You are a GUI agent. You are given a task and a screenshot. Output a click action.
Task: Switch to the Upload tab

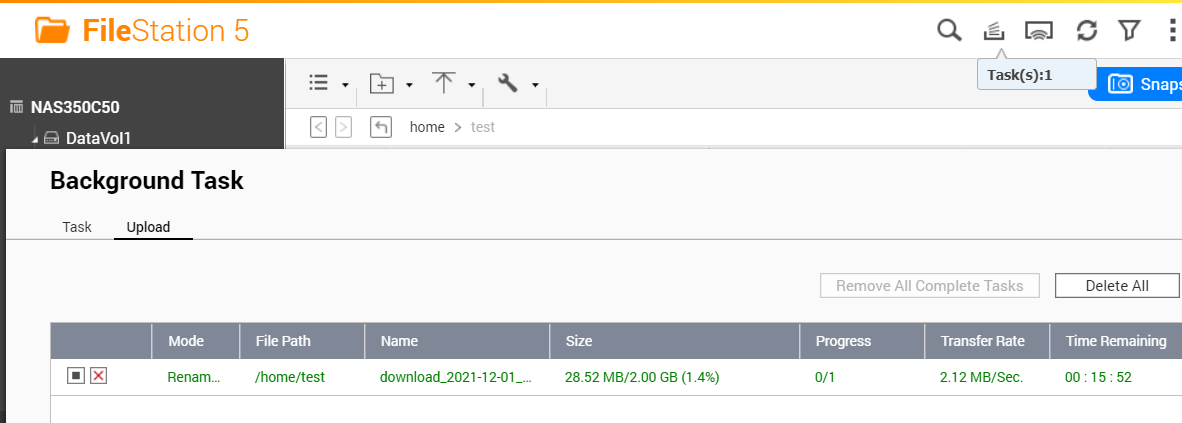click(149, 226)
